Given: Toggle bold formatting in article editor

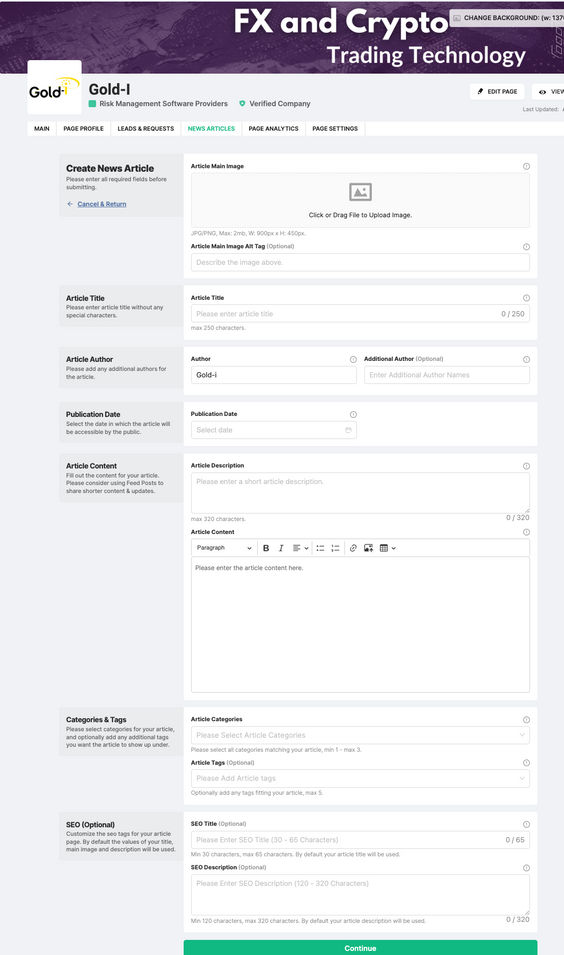Looking at the screenshot, I should tap(266, 548).
